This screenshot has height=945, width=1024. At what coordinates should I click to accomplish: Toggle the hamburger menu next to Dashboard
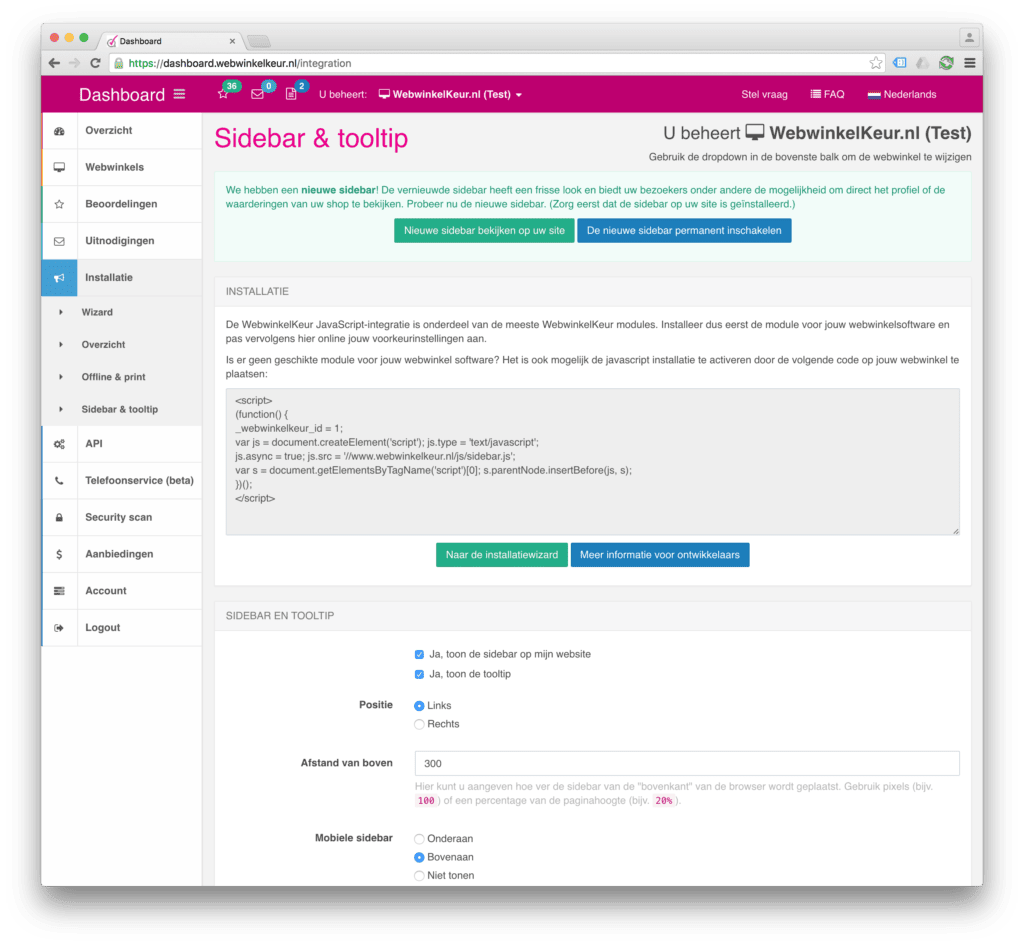[x=179, y=94]
